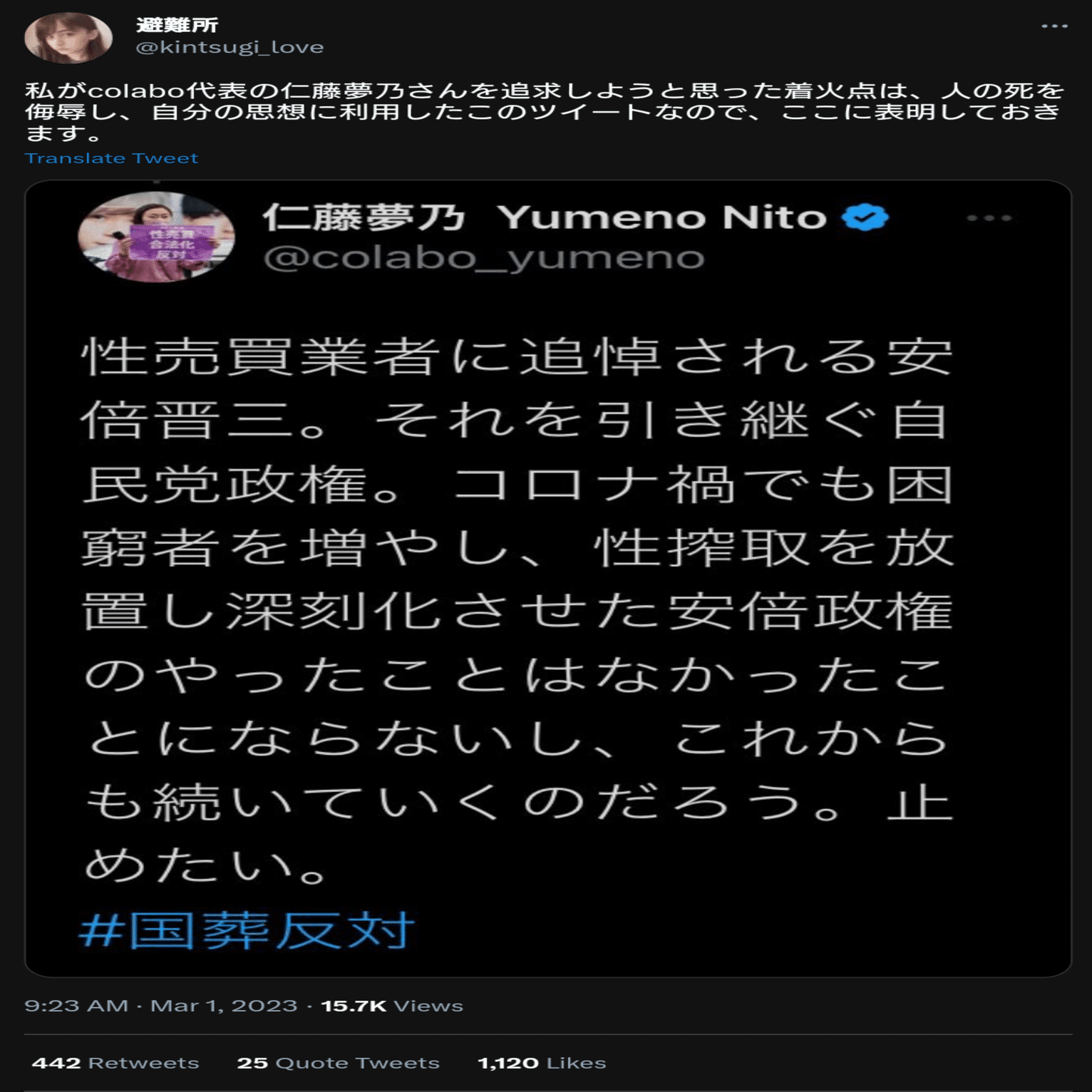Screen dimensions: 1092x1092
Task: Click the #国葬反対 hashtag
Action: coord(247,930)
